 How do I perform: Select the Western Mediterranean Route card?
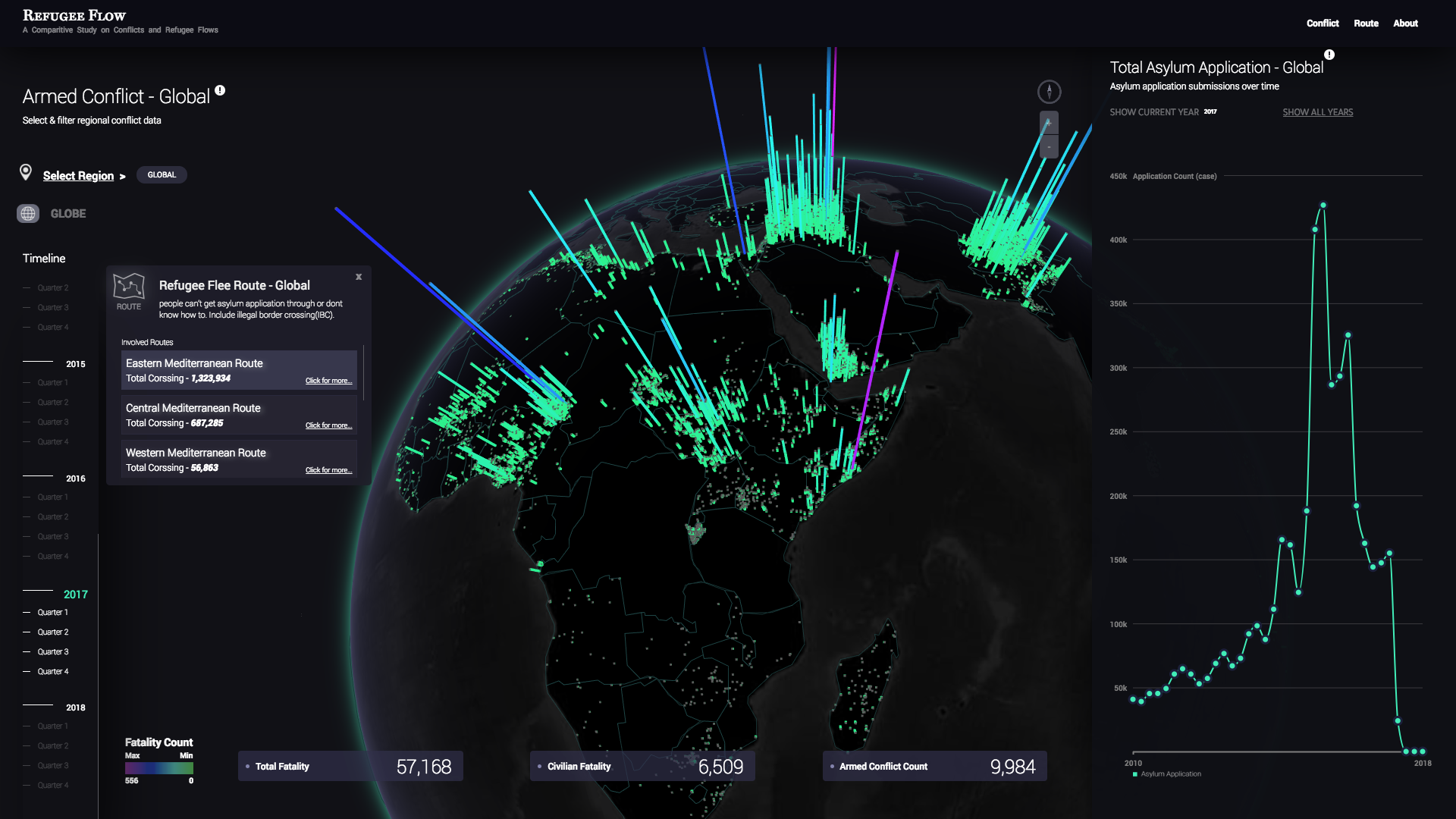point(239,460)
